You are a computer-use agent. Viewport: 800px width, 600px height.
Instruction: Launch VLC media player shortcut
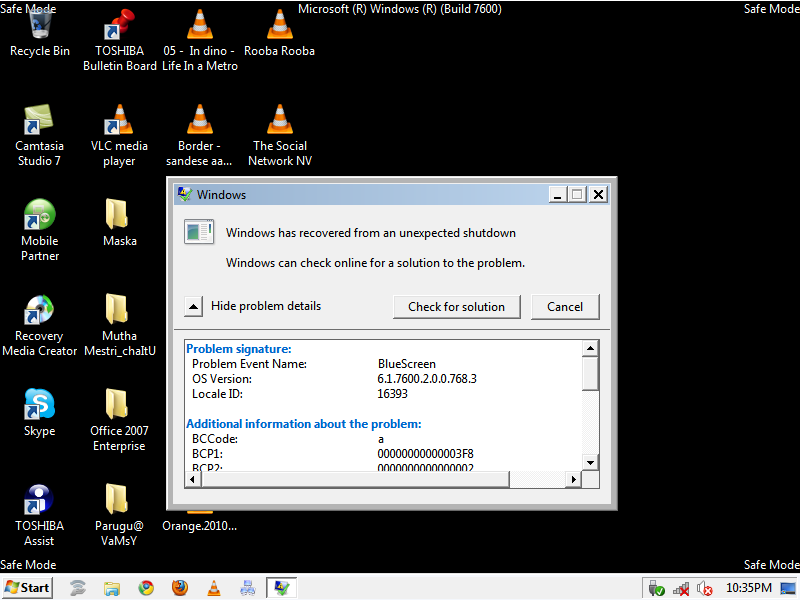click(x=119, y=135)
